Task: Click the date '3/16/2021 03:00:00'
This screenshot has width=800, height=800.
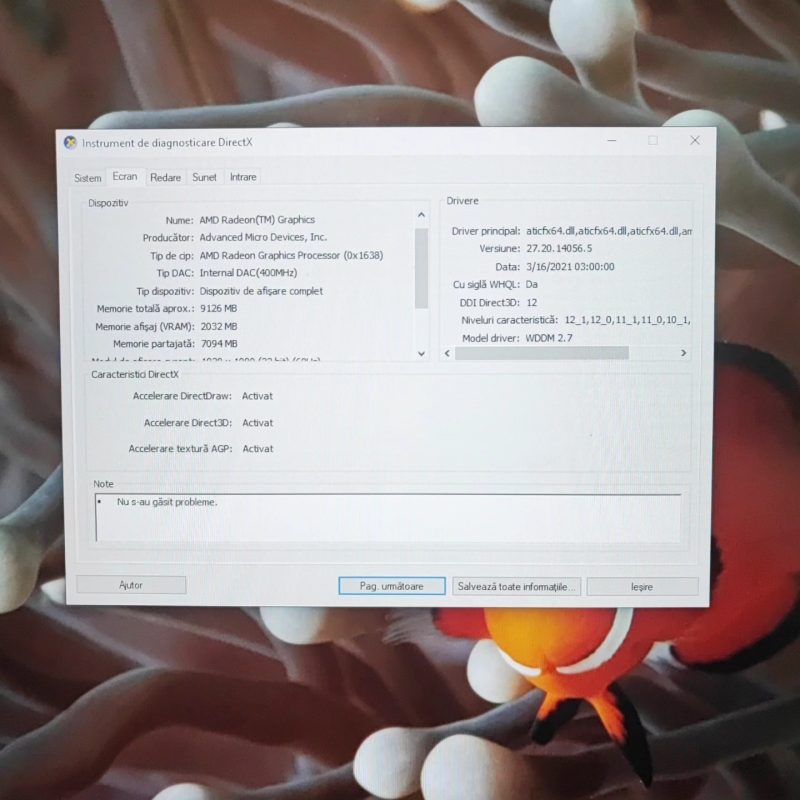Action: tap(570, 266)
